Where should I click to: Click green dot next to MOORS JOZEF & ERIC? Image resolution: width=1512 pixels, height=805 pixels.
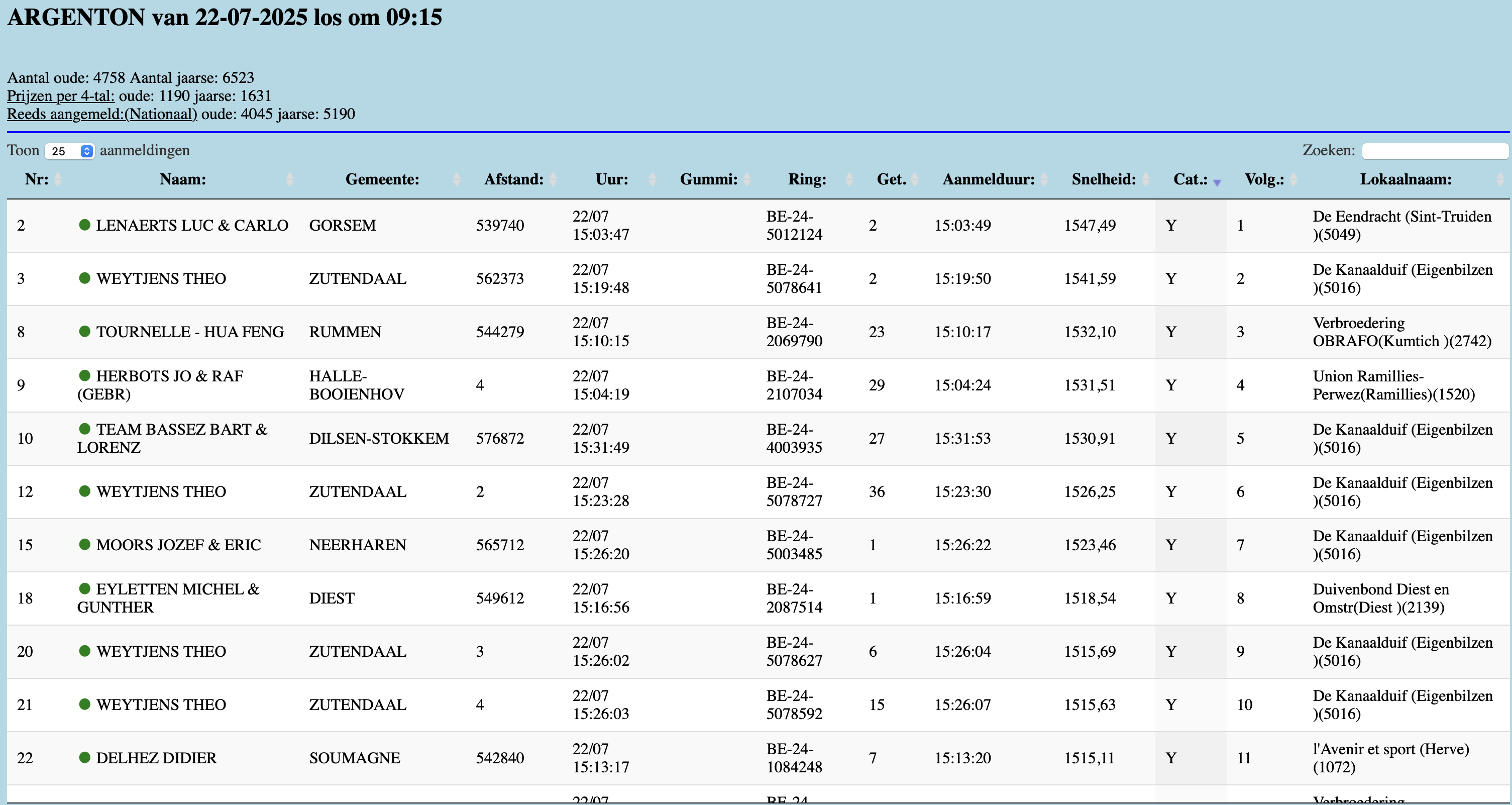(x=84, y=544)
